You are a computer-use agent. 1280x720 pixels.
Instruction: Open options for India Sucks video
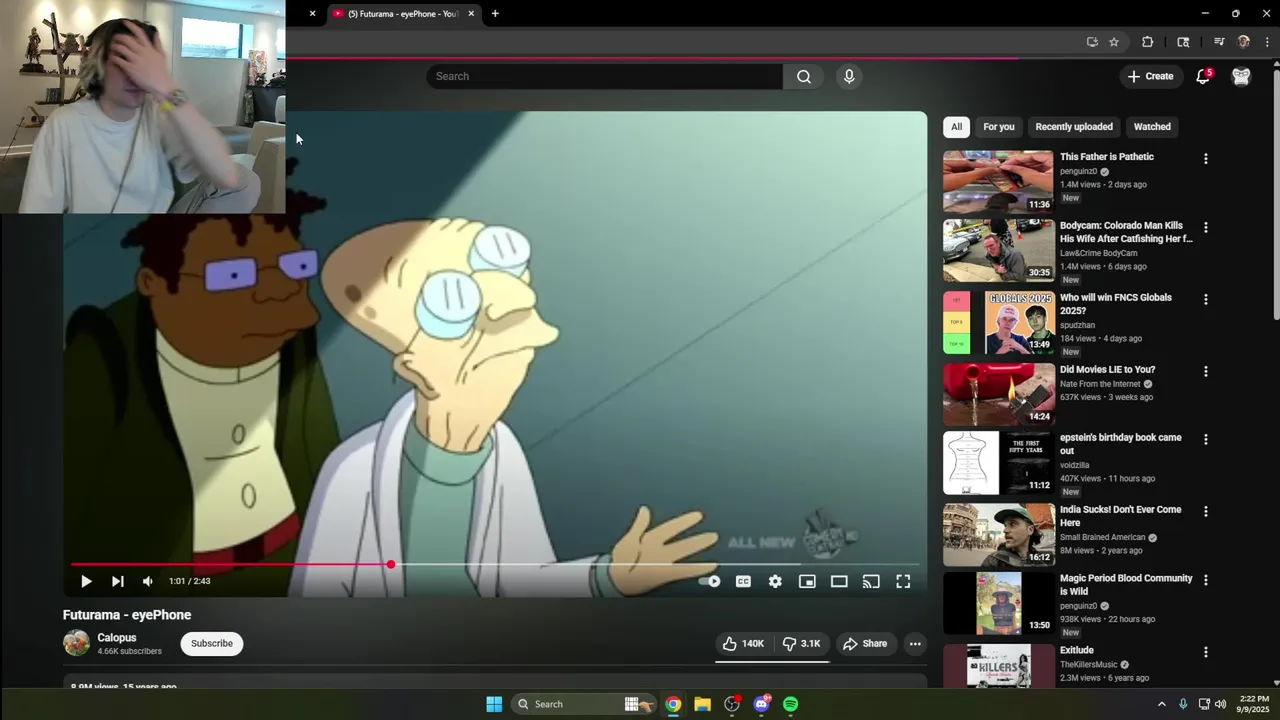tap(1205, 512)
